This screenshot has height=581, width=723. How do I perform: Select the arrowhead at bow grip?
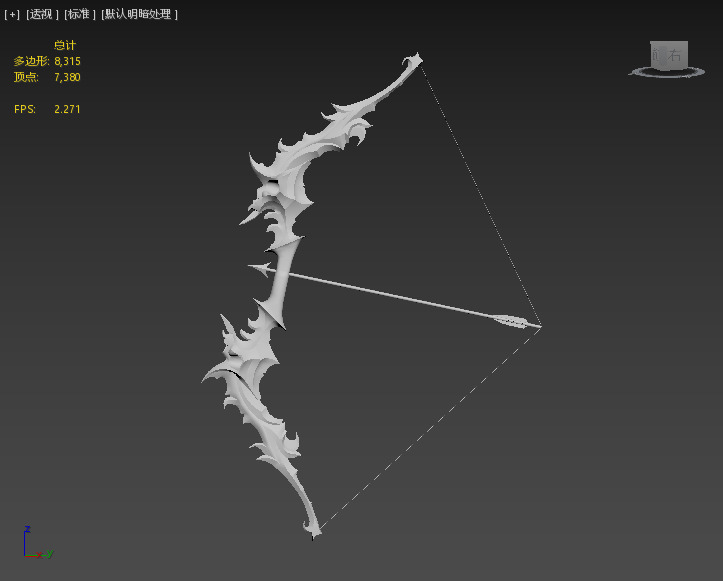coord(261,268)
